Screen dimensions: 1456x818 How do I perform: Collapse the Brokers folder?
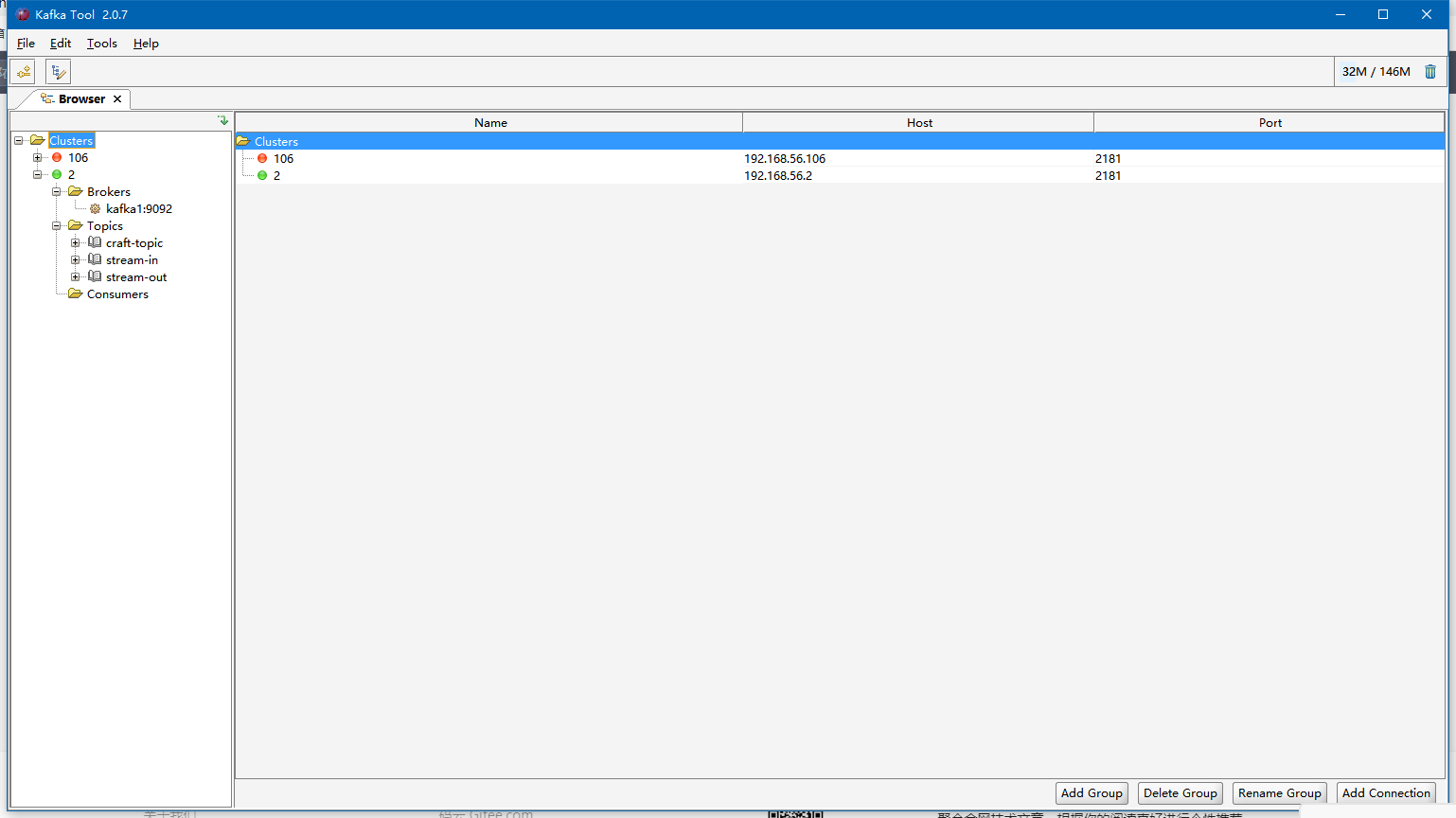(x=56, y=192)
